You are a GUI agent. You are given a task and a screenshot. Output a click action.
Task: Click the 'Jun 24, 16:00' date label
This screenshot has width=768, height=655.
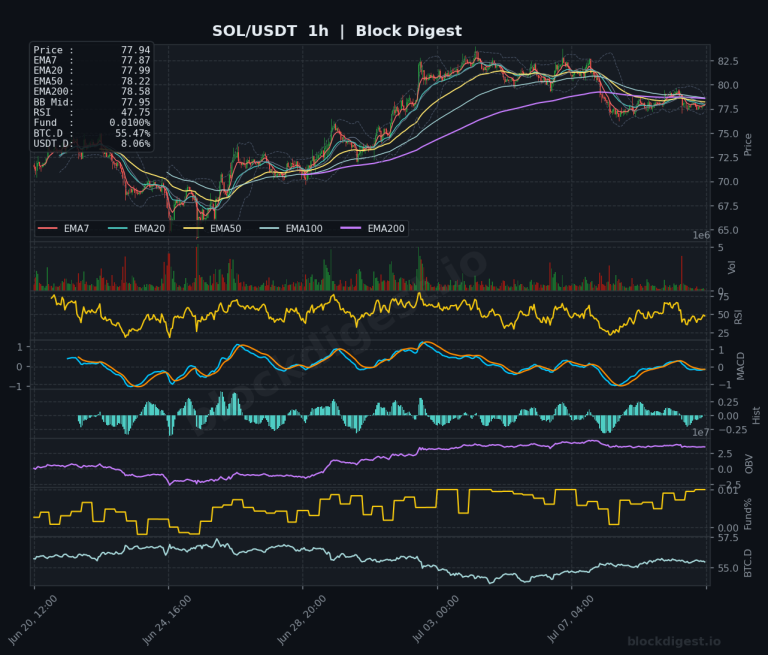[167, 620]
